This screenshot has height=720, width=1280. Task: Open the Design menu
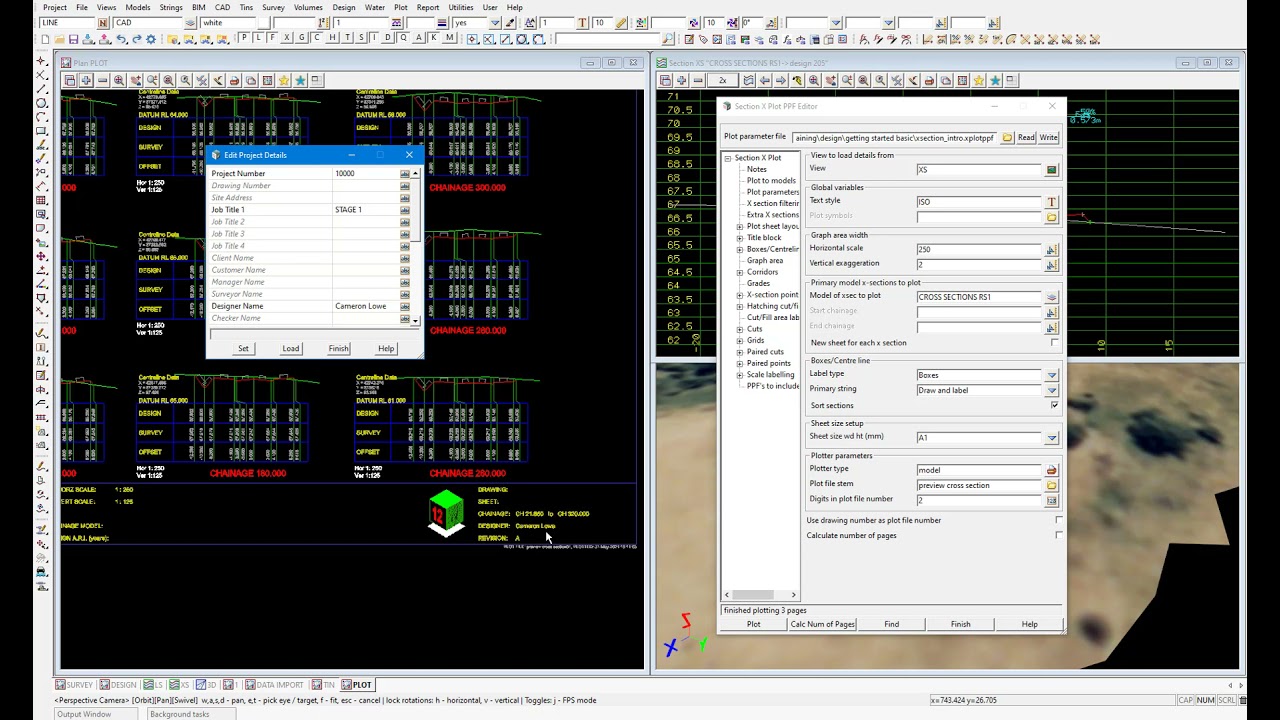pos(344,7)
